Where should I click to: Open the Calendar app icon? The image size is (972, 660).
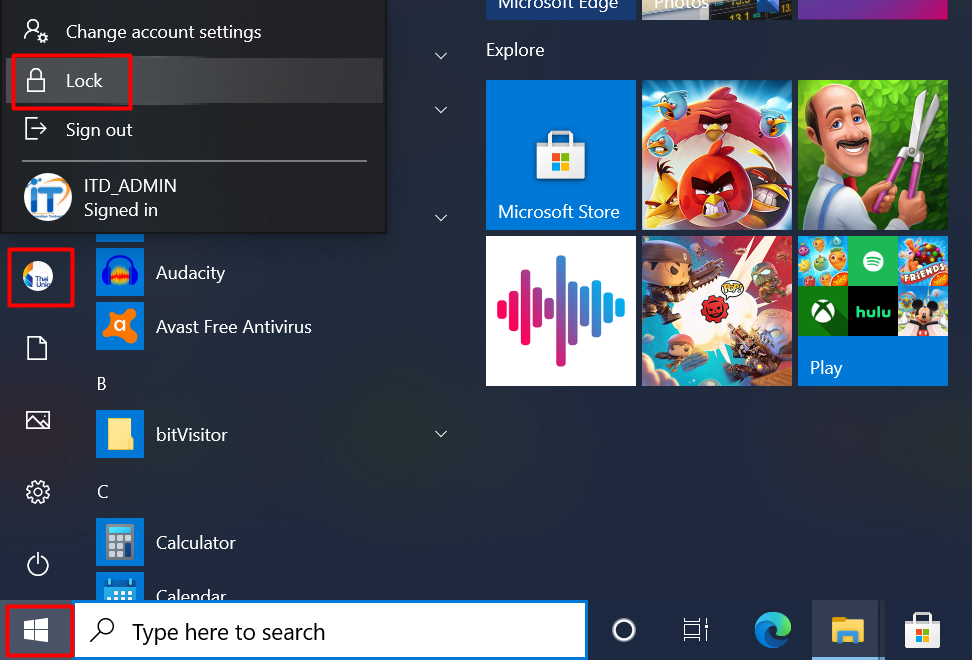(120, 586)
